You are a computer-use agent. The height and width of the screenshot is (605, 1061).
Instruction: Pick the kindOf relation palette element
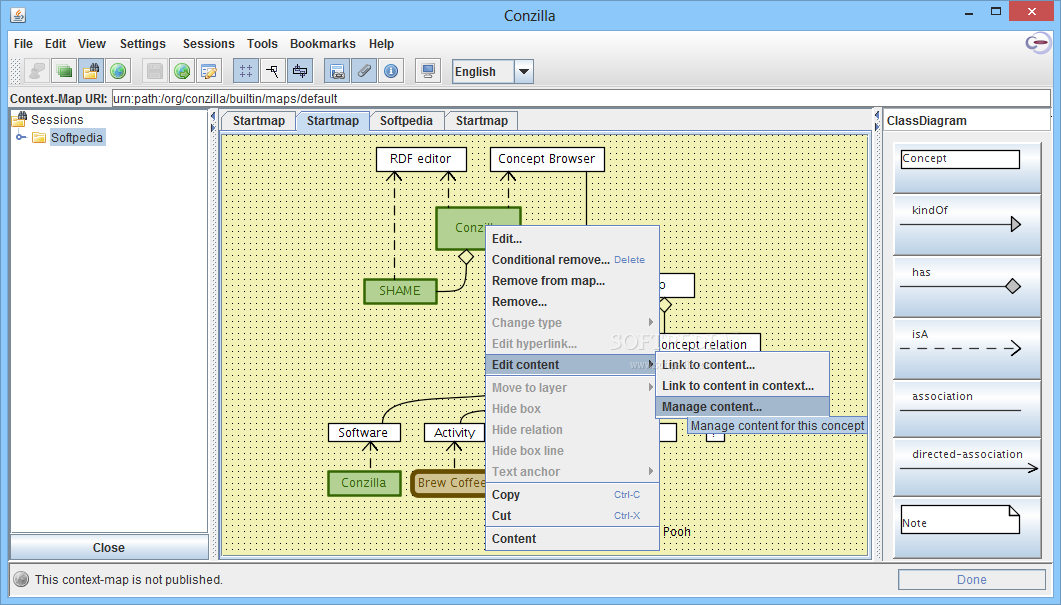[967, 224]
